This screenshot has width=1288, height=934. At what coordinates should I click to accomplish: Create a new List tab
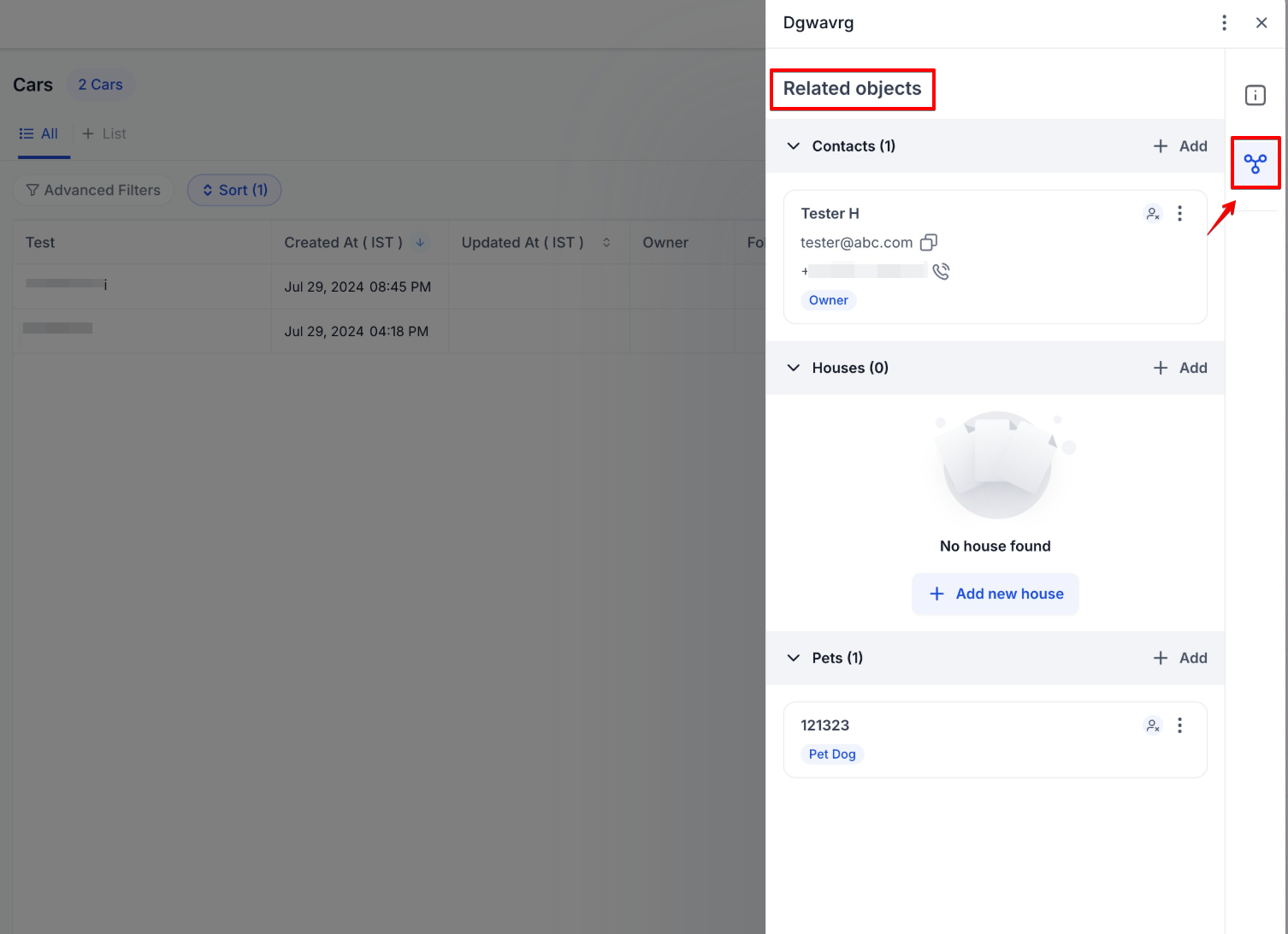104,134
